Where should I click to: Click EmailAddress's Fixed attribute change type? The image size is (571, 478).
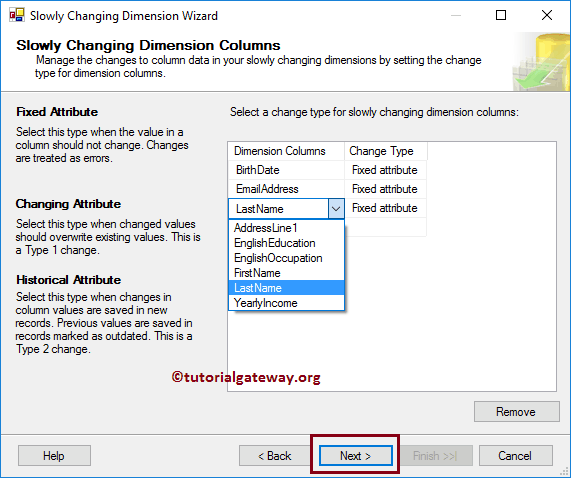click(x=385, y=189)
